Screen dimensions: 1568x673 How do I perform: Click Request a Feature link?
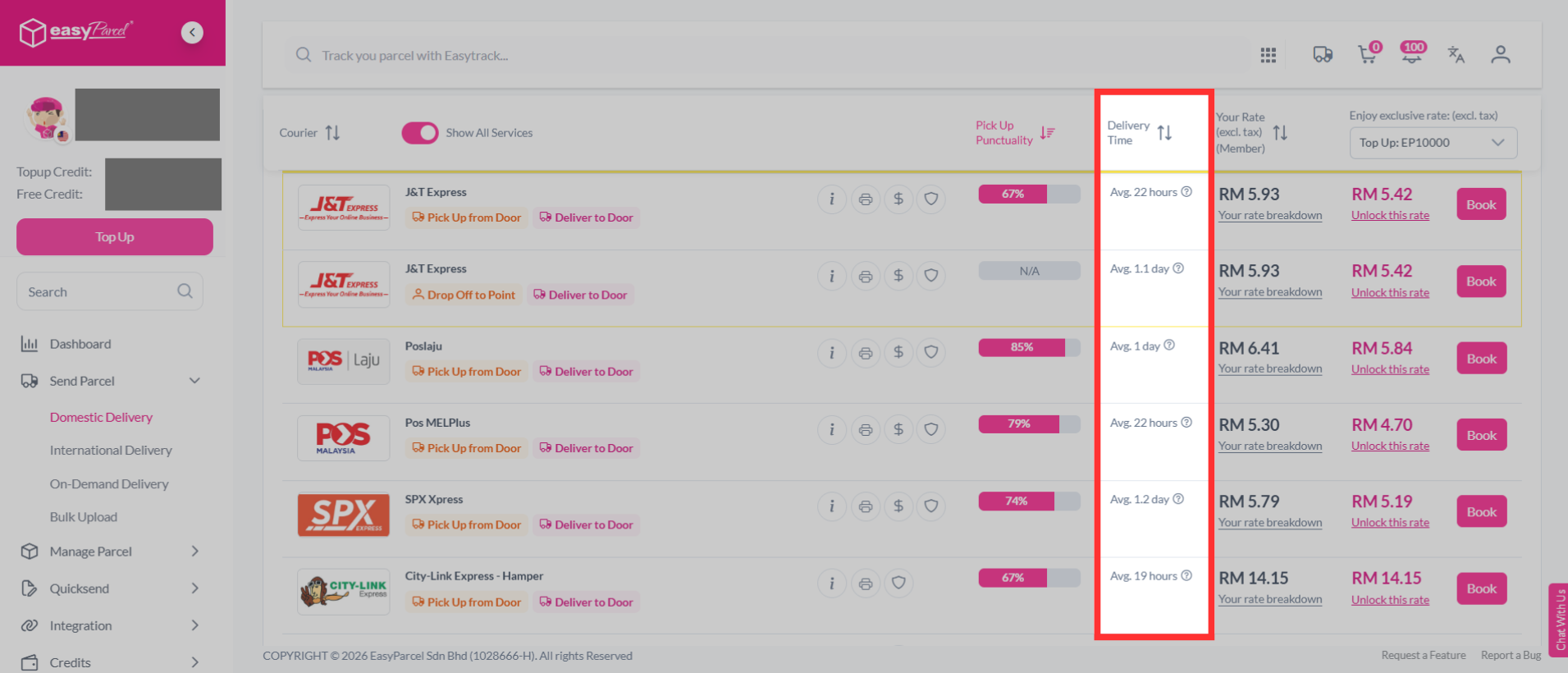(x=1424, y=655)
